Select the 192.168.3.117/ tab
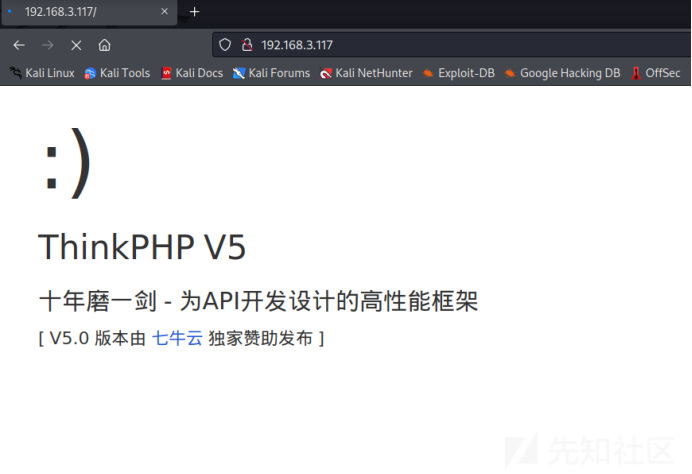 tap(89, 12)
